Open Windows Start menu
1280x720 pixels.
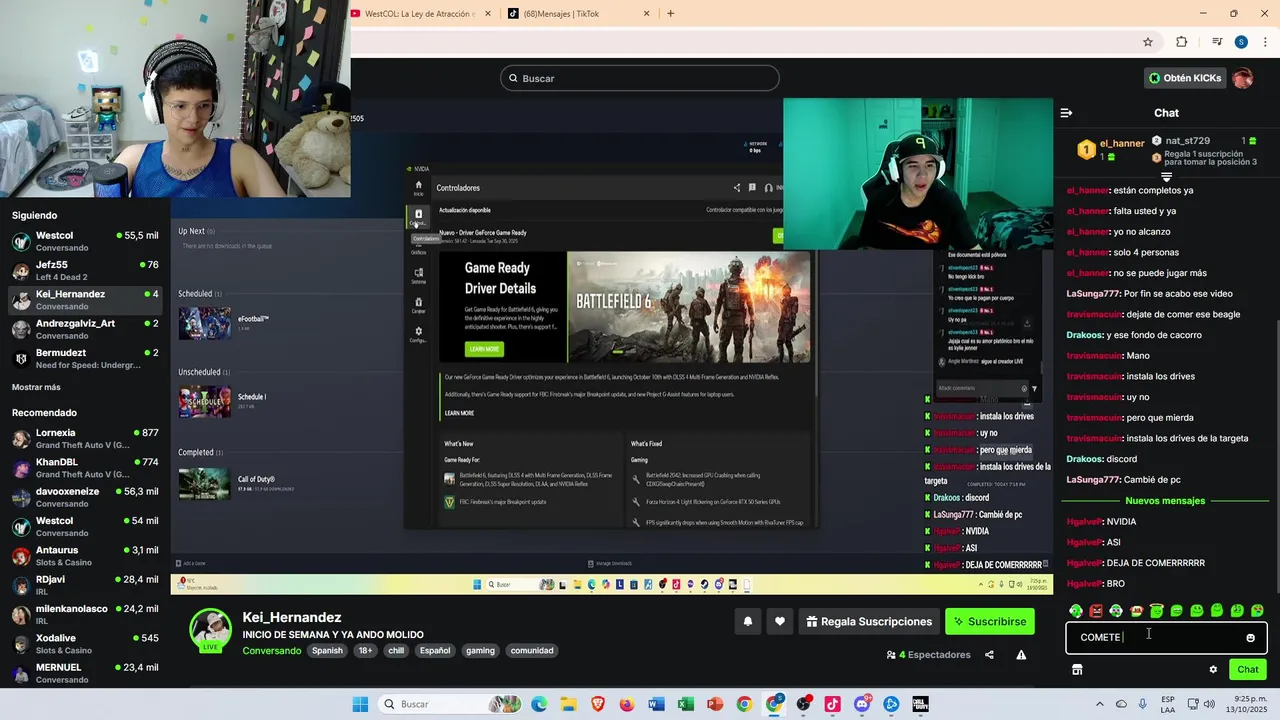pyautogui.click(x=360, y=704)
